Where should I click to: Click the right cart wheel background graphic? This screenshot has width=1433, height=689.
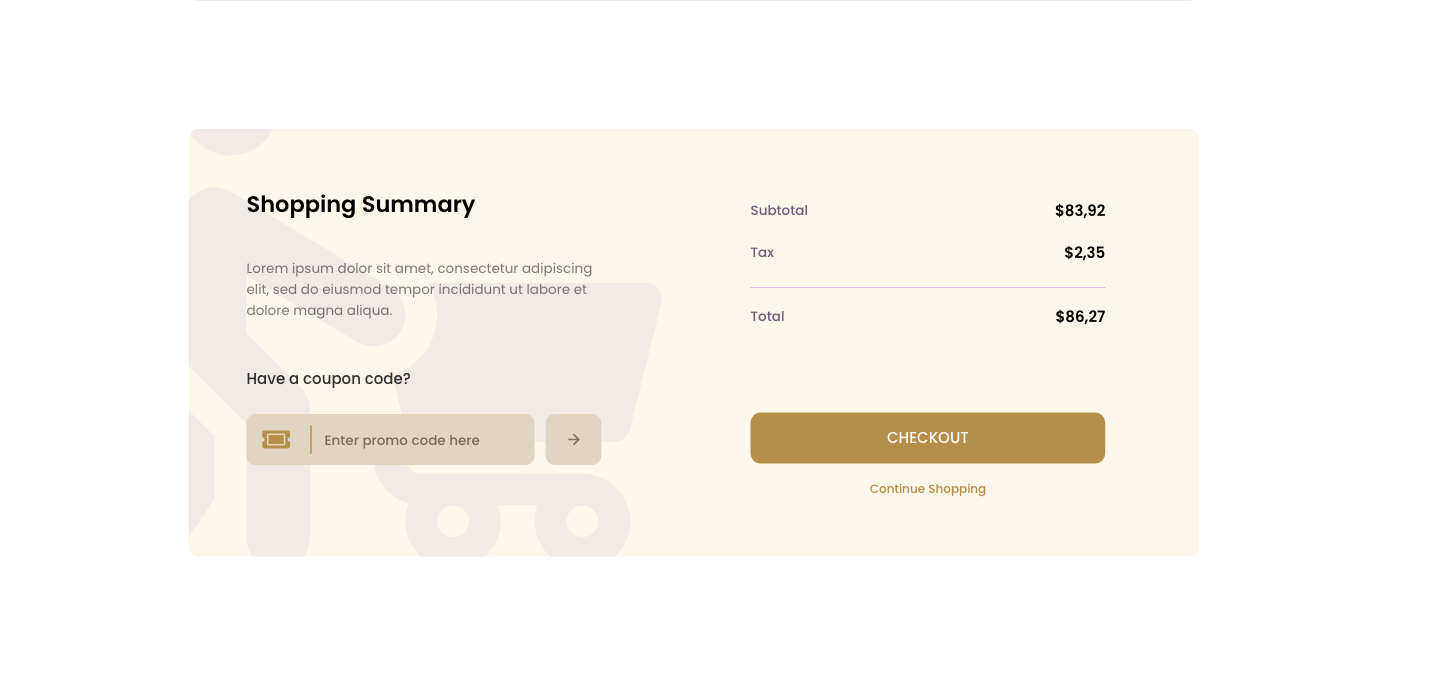582,521
